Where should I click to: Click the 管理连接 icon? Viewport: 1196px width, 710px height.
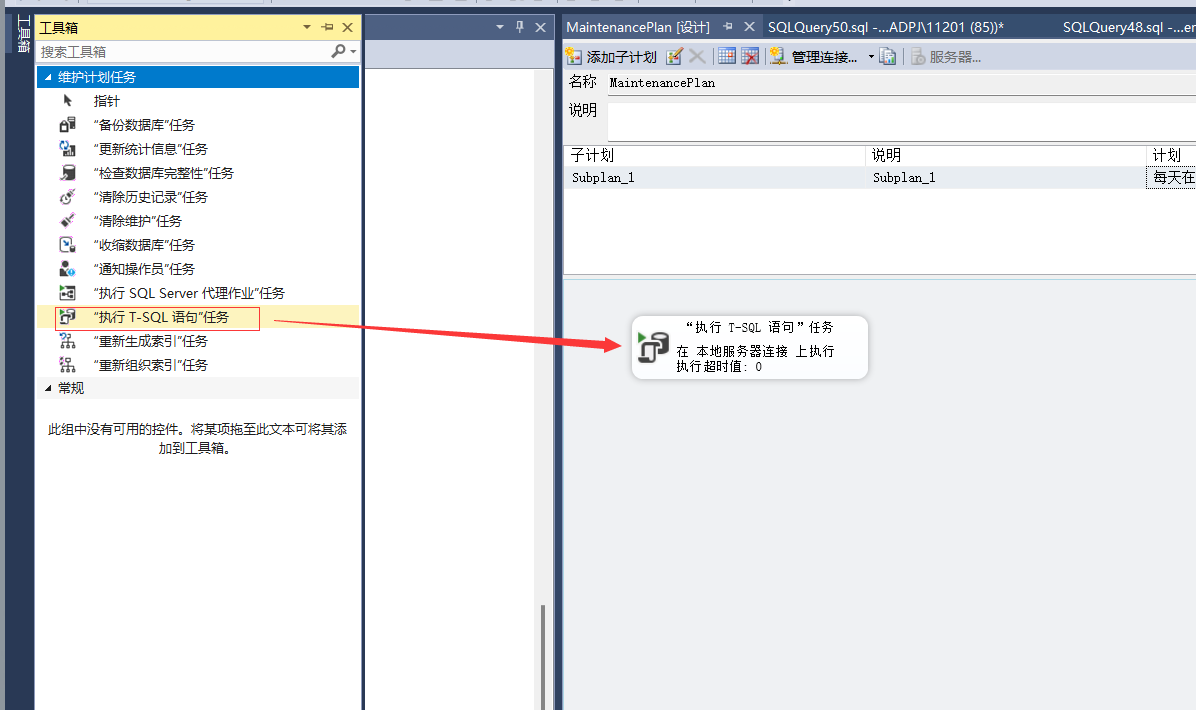click(777, 56)
